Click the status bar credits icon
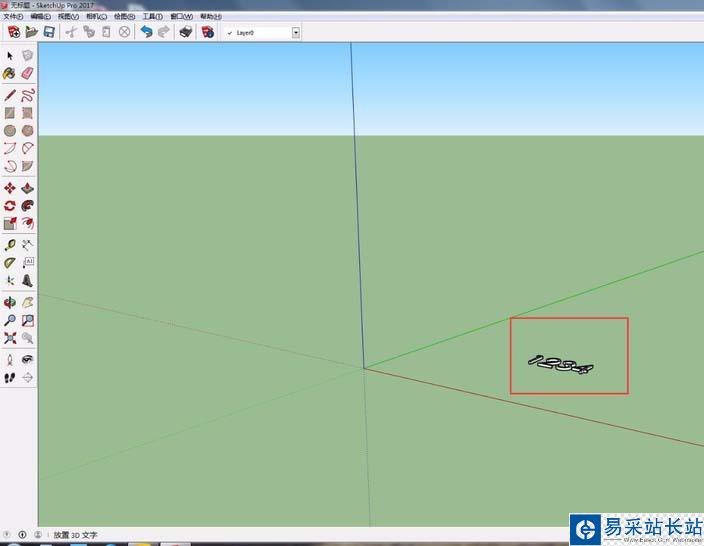 point(22,535)
